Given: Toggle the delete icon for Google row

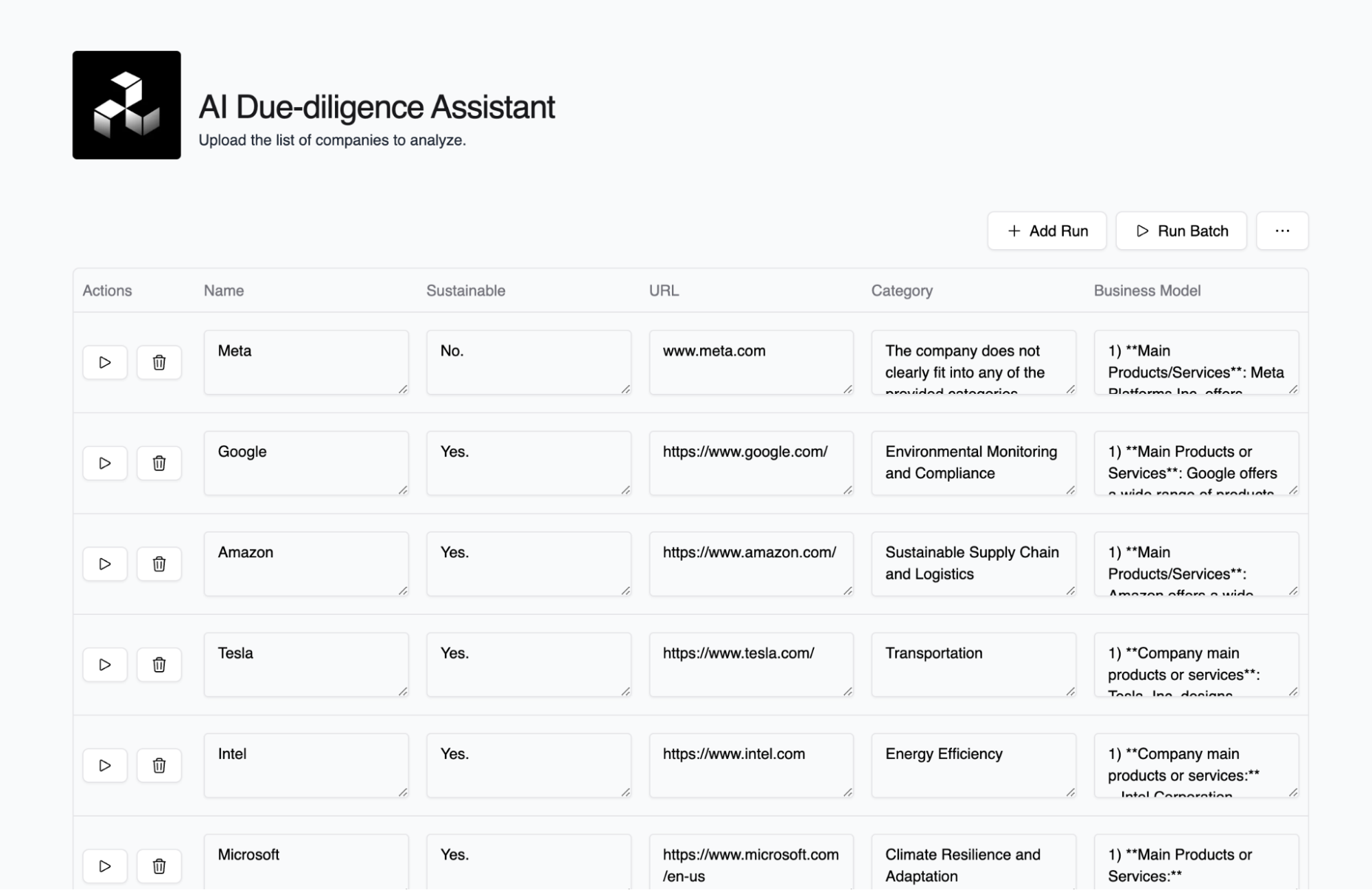Looking at the screenshot, I should pyautogui.click(x=158, y=462).
